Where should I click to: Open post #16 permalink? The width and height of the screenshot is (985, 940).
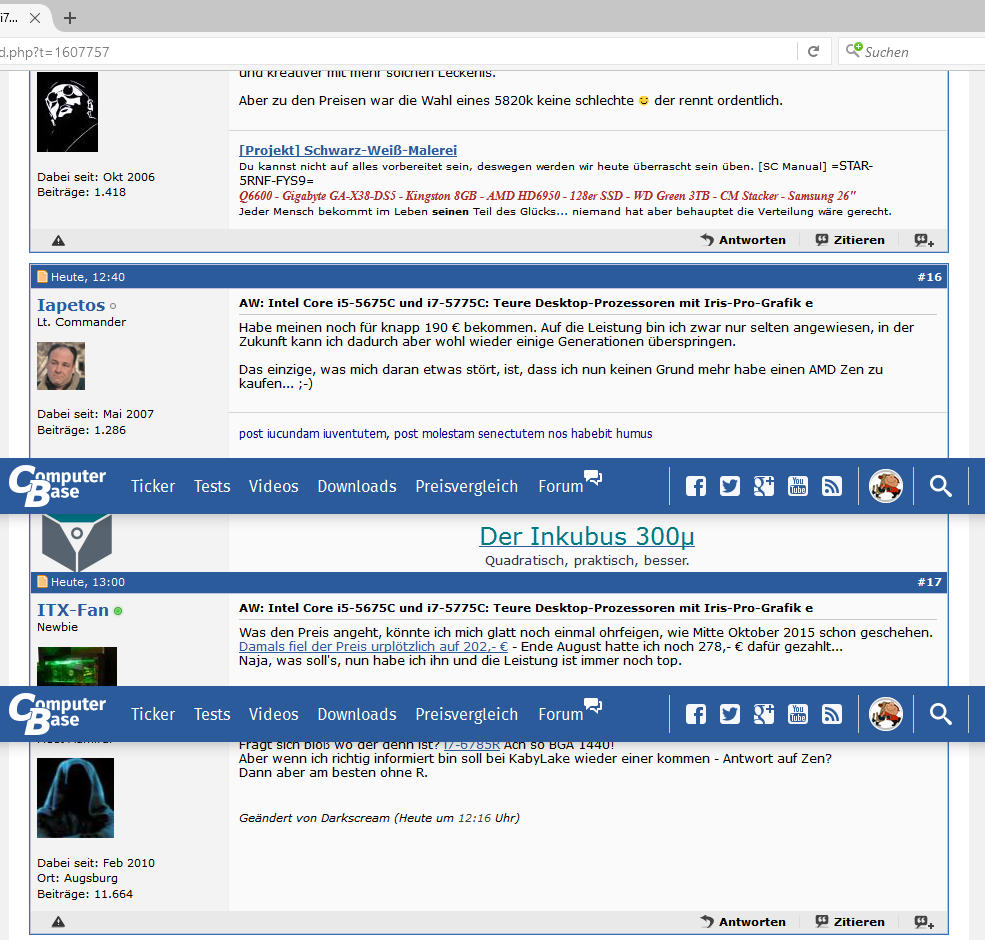929,276
